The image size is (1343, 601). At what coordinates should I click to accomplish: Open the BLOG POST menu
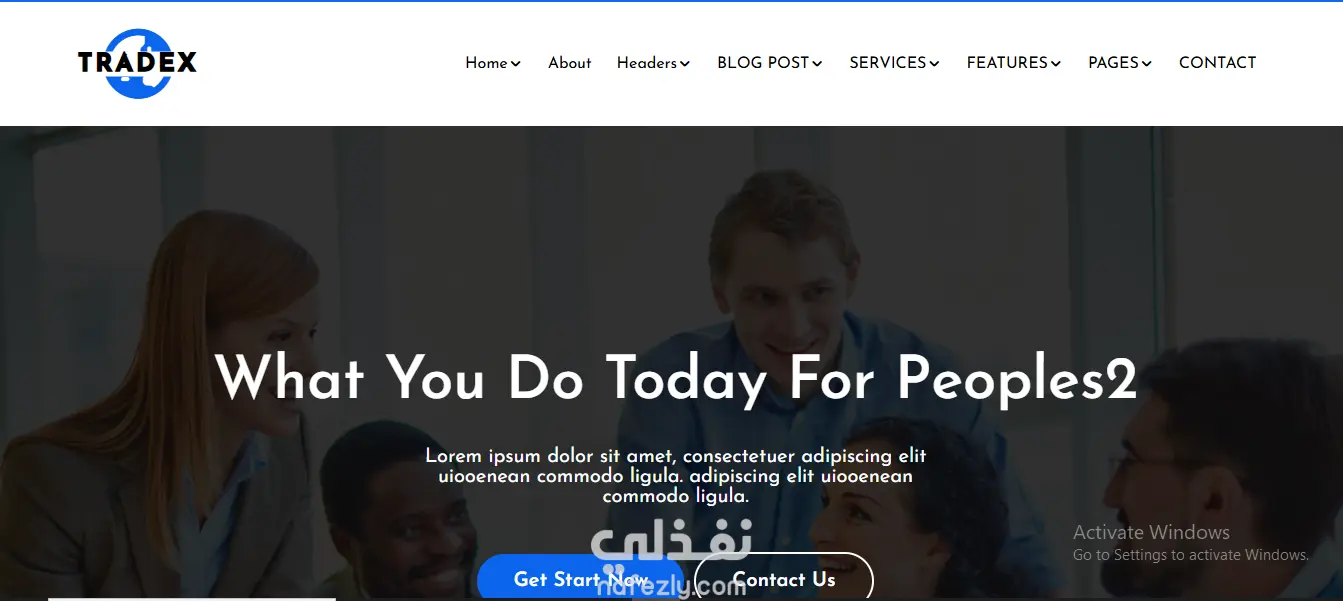[x=769, y=63]
